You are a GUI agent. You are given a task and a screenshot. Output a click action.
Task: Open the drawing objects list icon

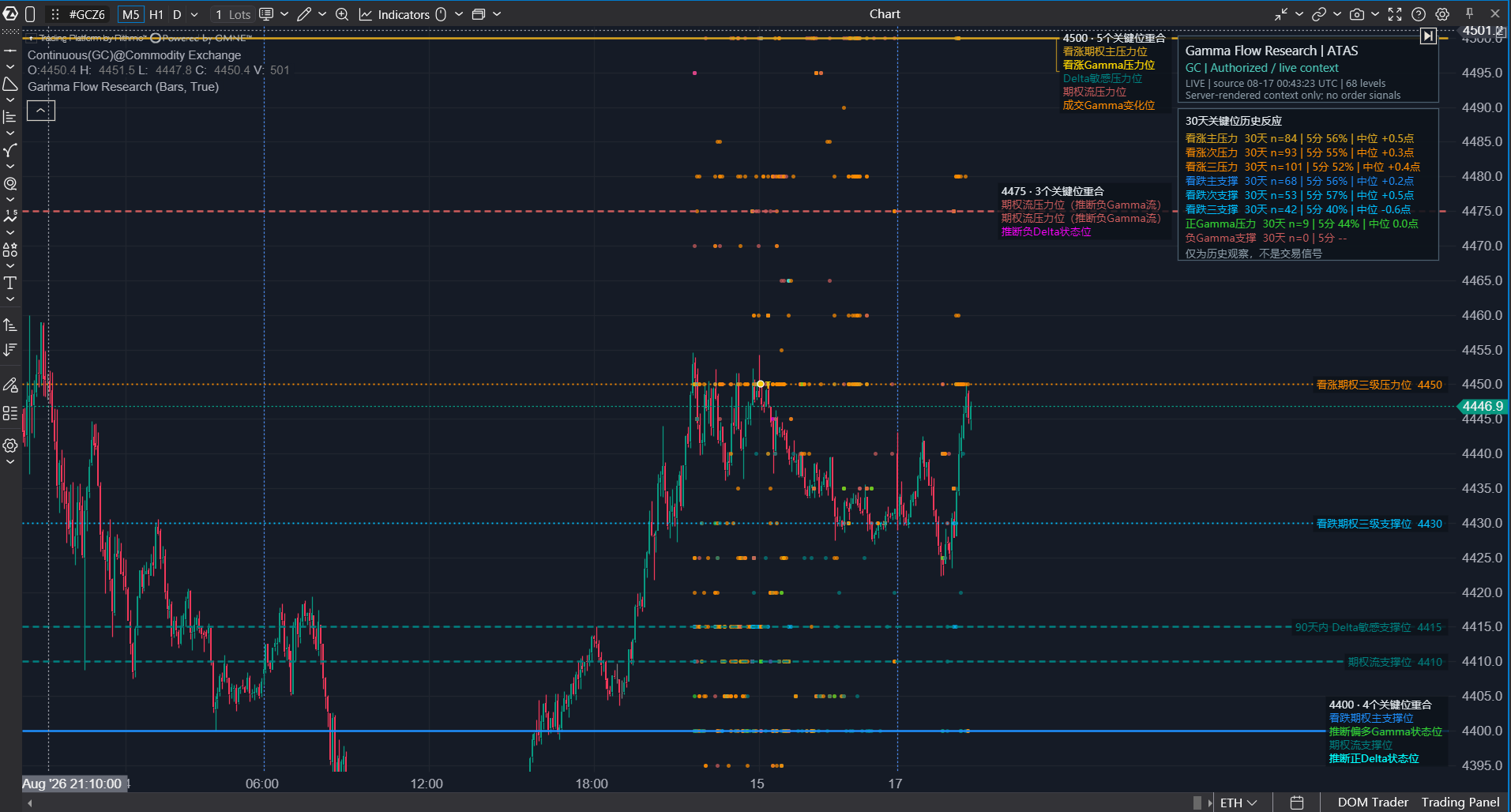pos(10,413)
